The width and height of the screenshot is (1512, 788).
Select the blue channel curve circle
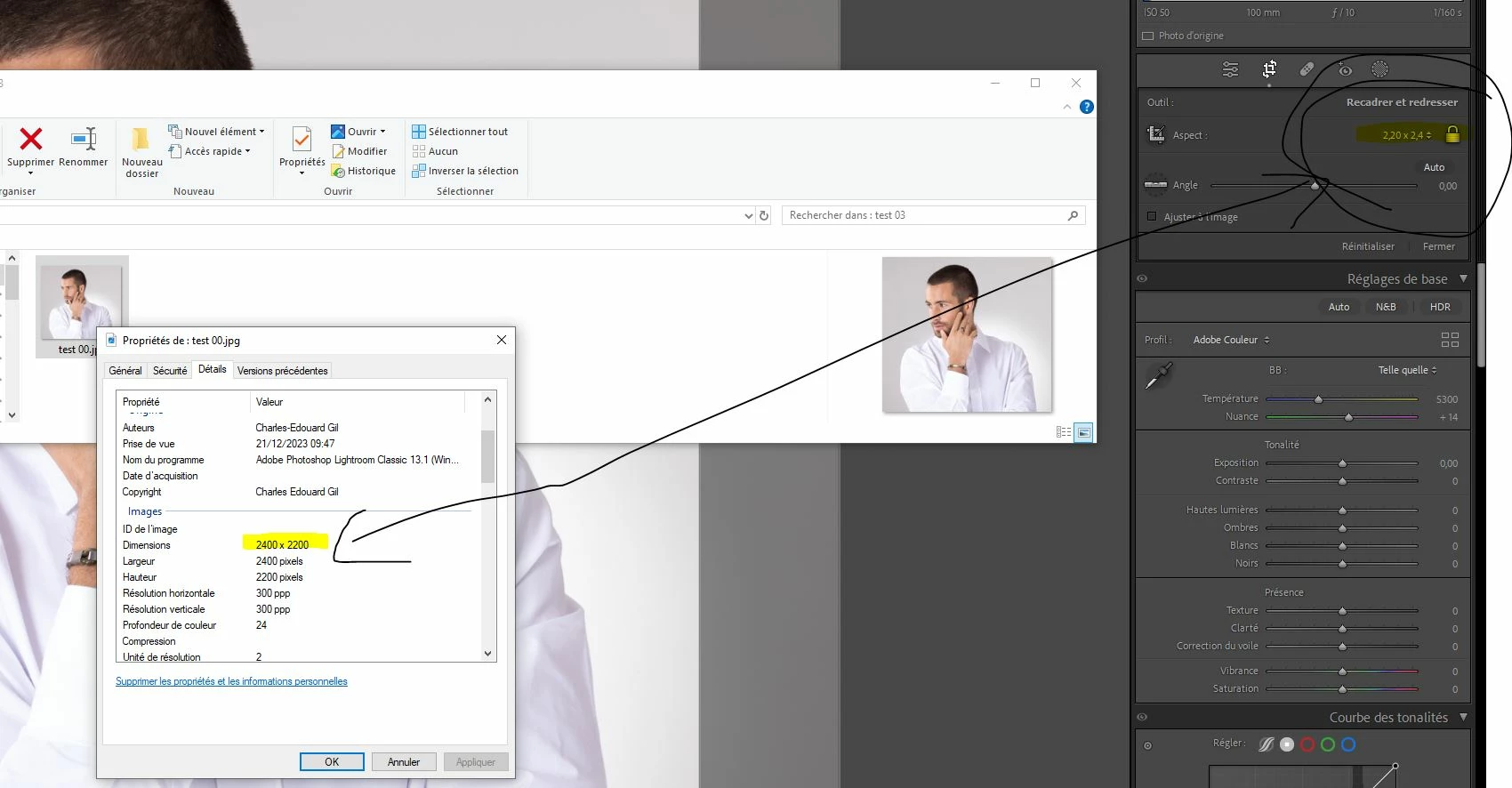click(1348, 744)
